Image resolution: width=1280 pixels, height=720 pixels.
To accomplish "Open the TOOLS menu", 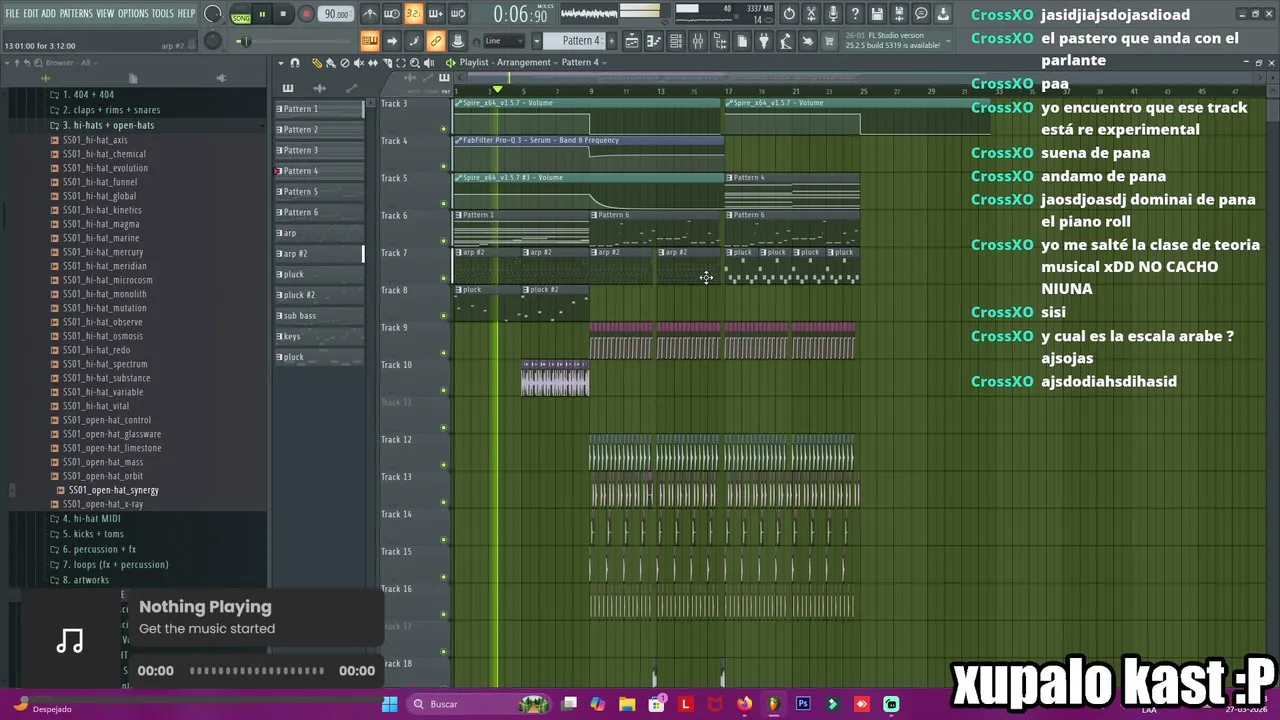I will coord(163,13).
